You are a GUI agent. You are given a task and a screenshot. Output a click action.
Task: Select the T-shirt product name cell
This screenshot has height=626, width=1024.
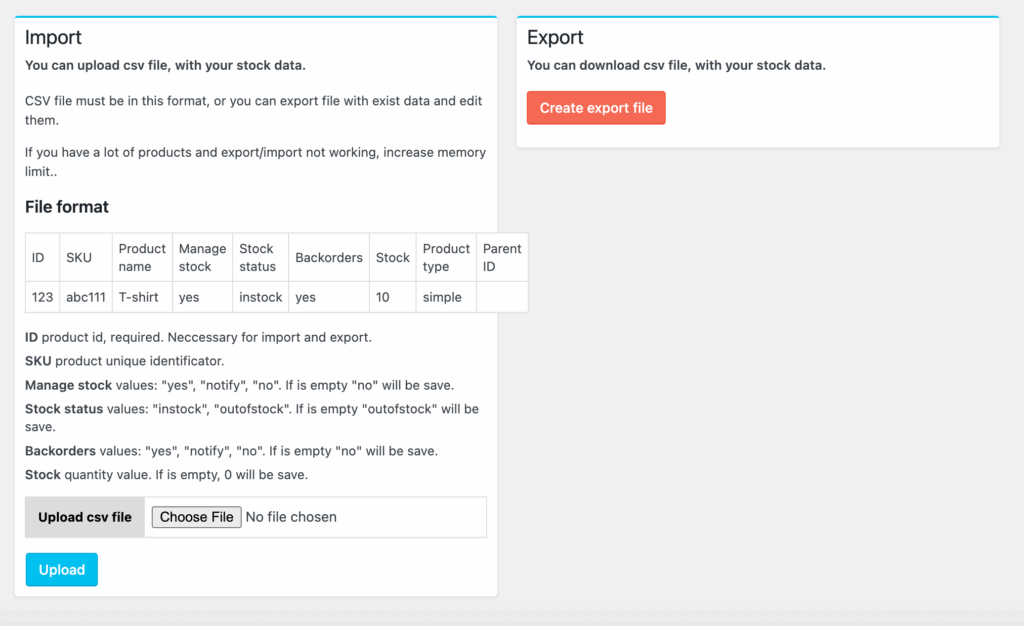(139, 297)
